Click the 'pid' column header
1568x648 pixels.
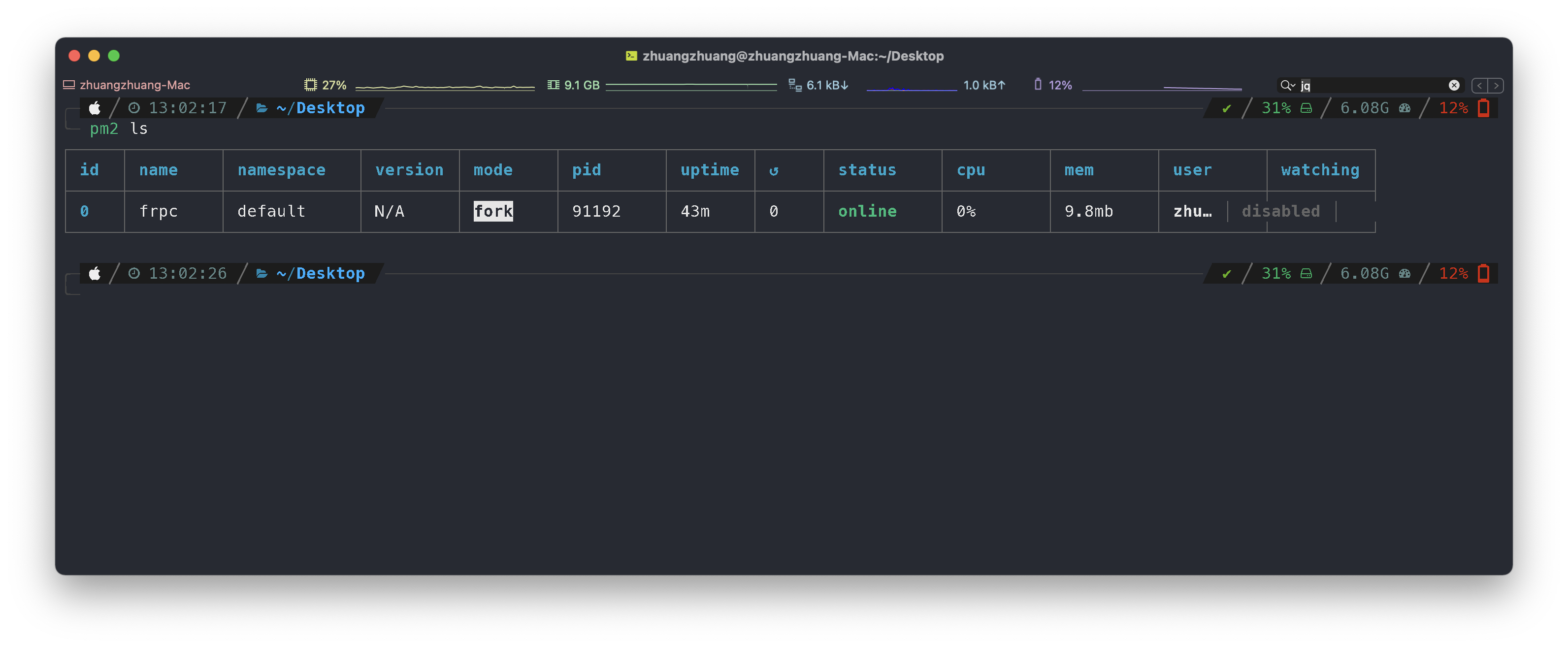(587, 170)
